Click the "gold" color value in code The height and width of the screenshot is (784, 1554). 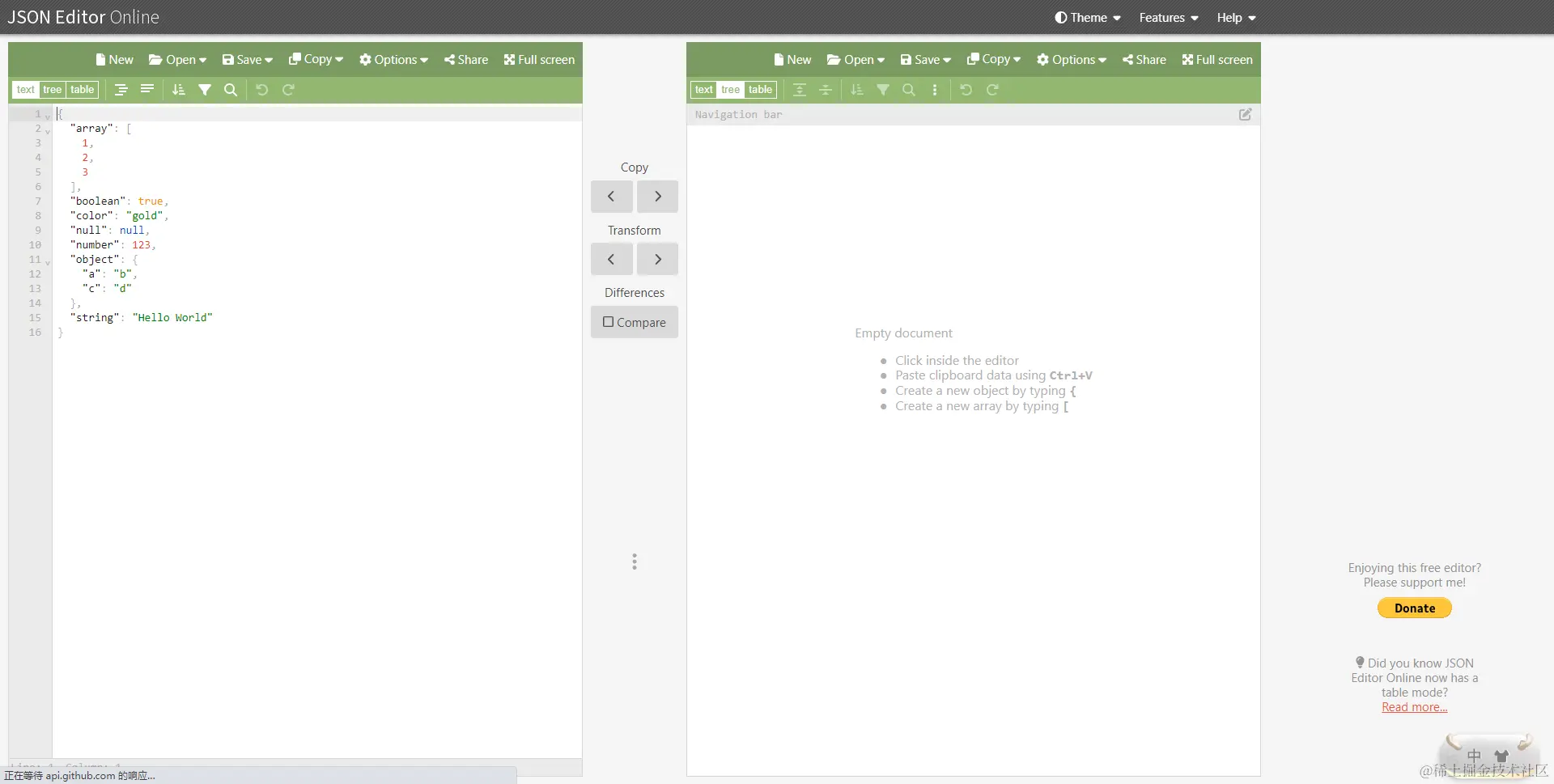(x=145, y=216)
